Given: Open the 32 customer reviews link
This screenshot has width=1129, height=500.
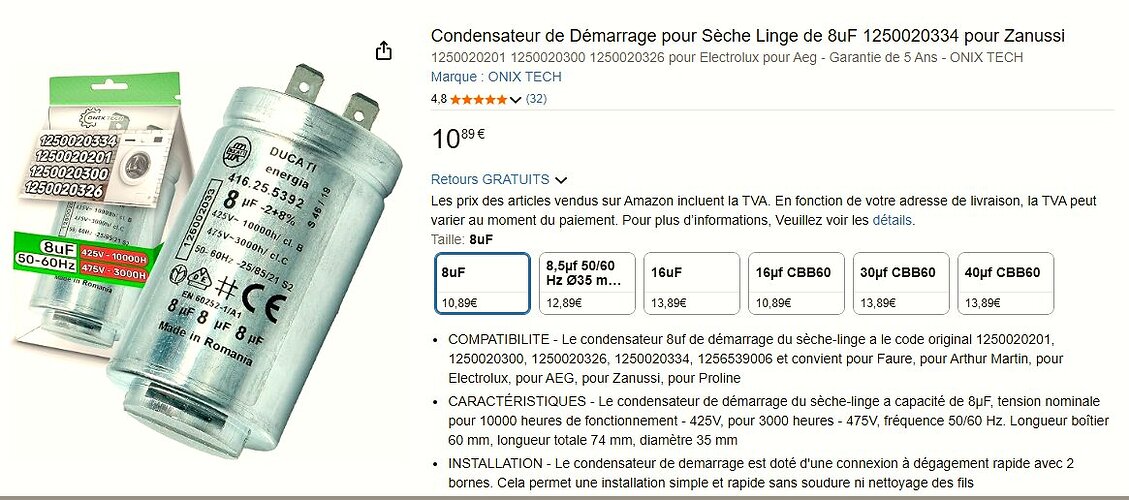Looking at the screenshot, I should tap(536, 99).
